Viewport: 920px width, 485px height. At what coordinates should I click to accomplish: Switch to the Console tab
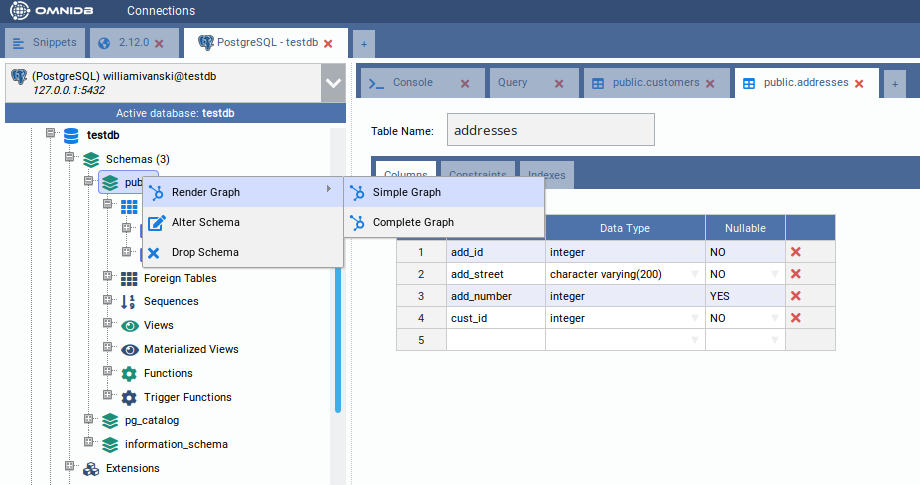click(412, 83)
